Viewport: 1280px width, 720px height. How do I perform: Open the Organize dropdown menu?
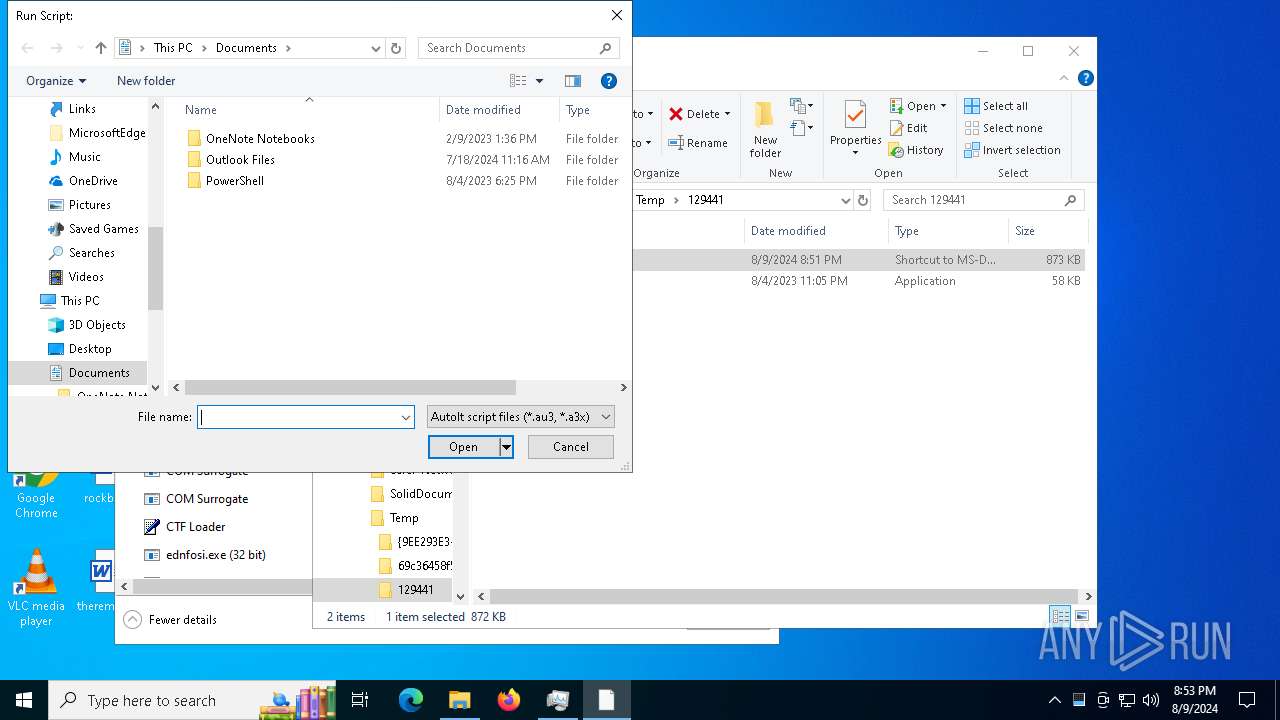[x=56, y=81]
